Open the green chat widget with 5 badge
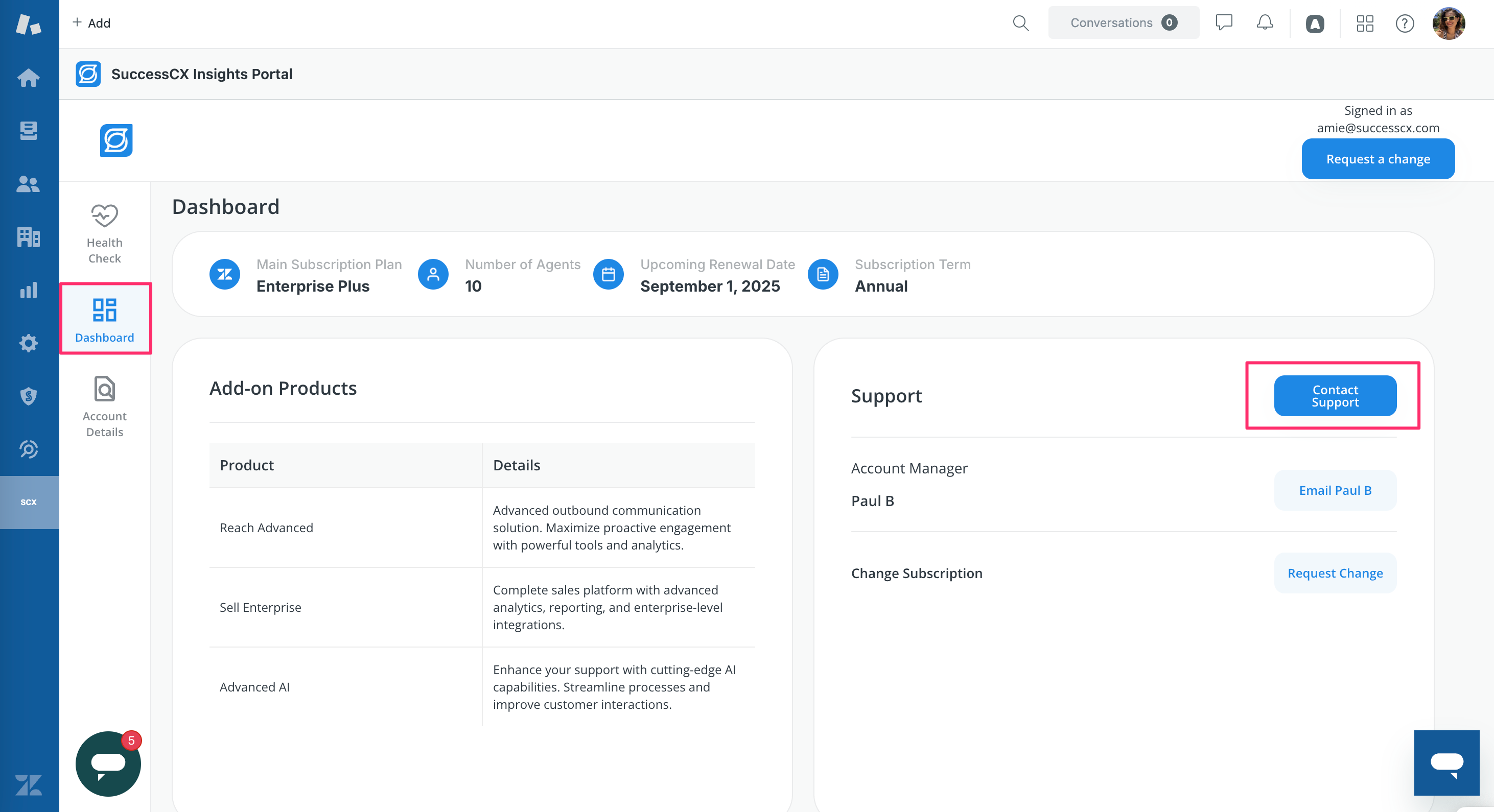The image size is (1494, 812). tap(108, 763)
